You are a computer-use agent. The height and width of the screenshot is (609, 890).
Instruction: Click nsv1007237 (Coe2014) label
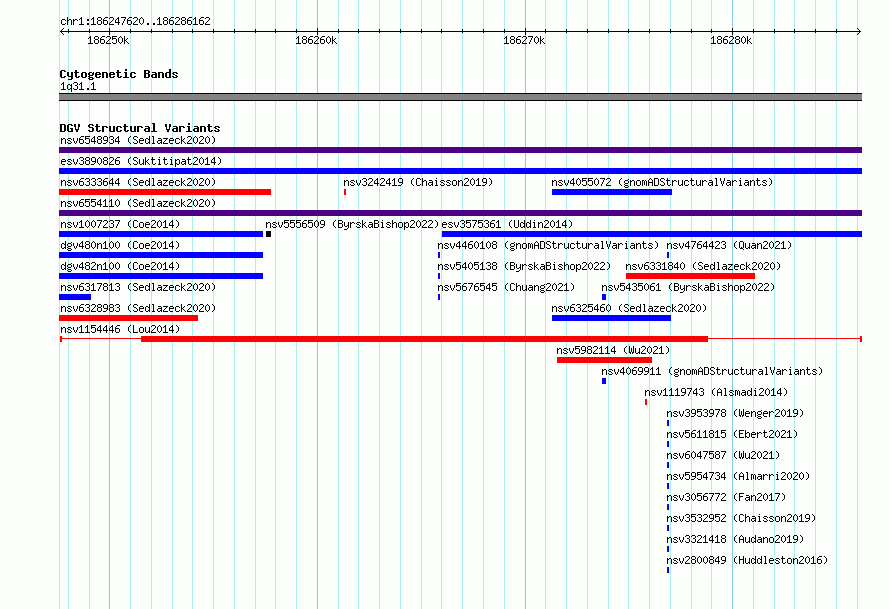(120, 224)
